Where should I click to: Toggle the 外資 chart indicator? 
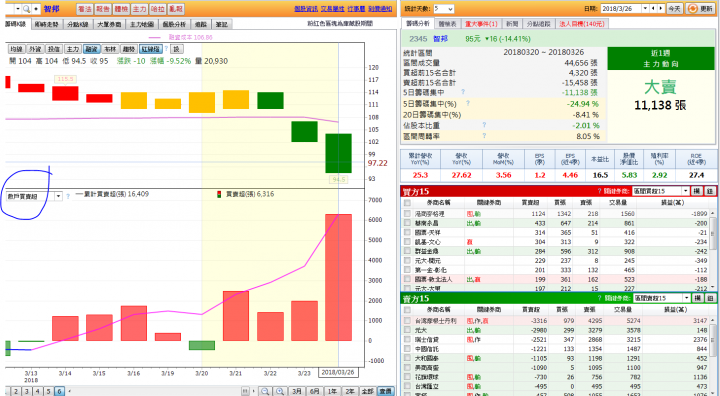point(35,49)
